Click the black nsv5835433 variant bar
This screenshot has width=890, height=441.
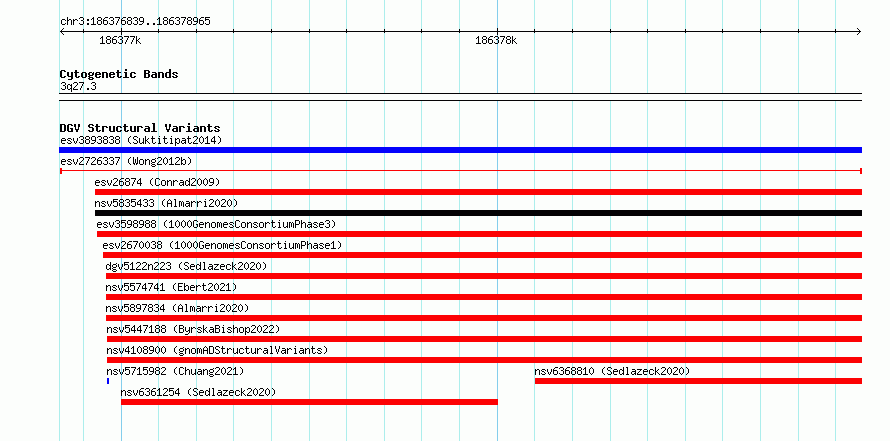[478, 213]
